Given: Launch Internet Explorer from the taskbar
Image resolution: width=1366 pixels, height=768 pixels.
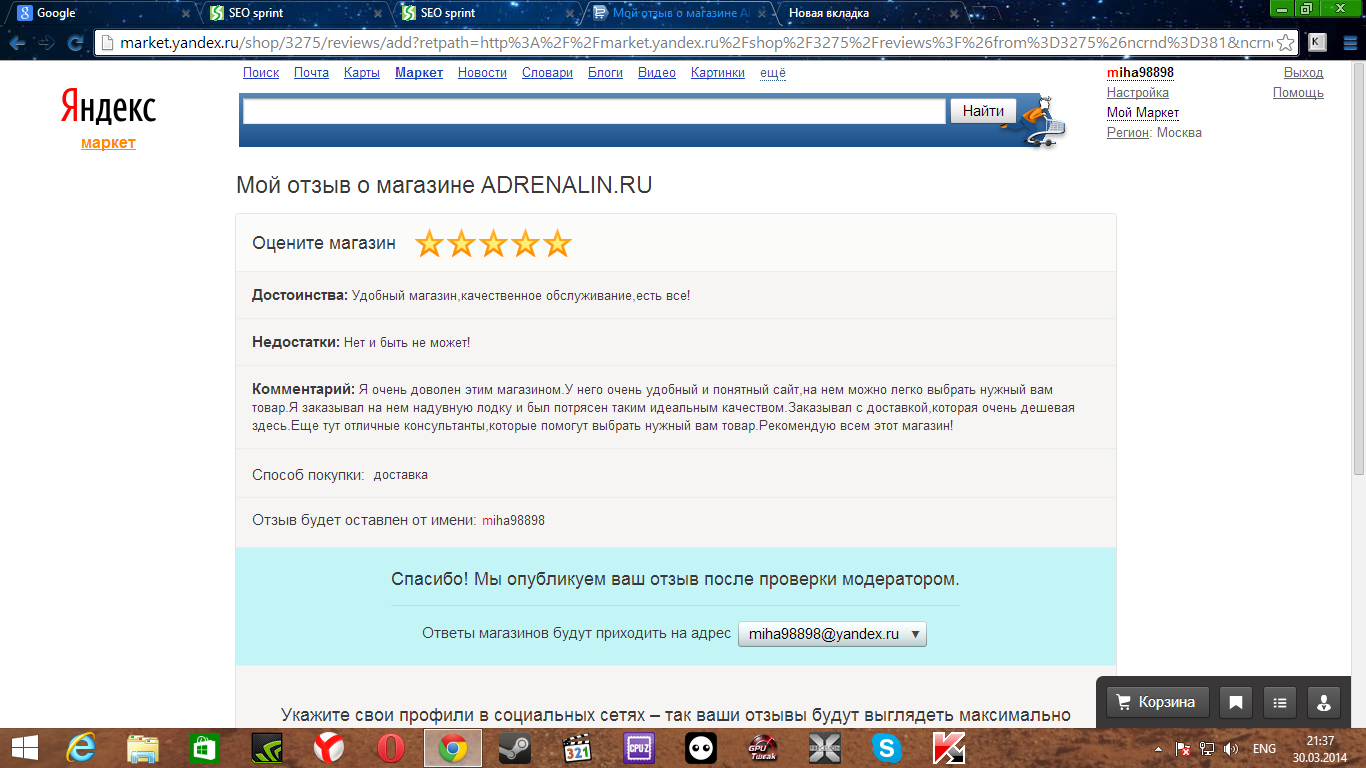Looking at the screenshot, I should (80, 748).
